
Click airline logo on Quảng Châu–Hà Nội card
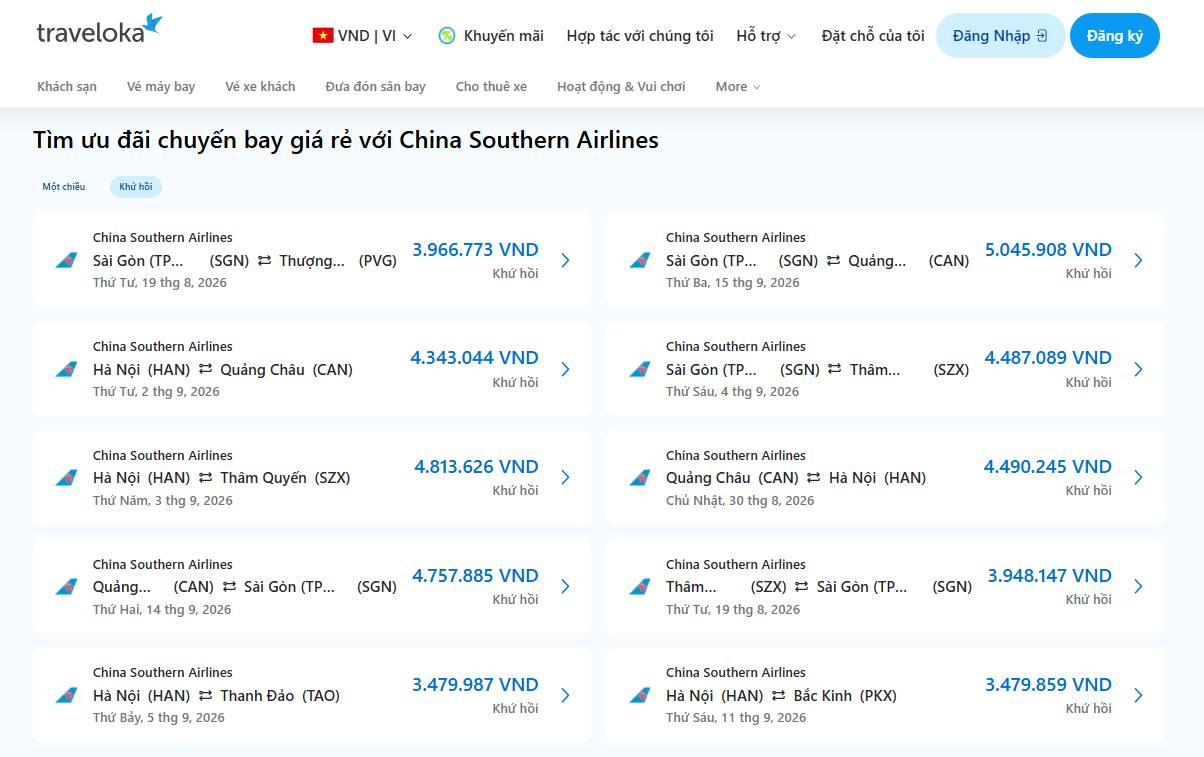(x=639, y=478)
